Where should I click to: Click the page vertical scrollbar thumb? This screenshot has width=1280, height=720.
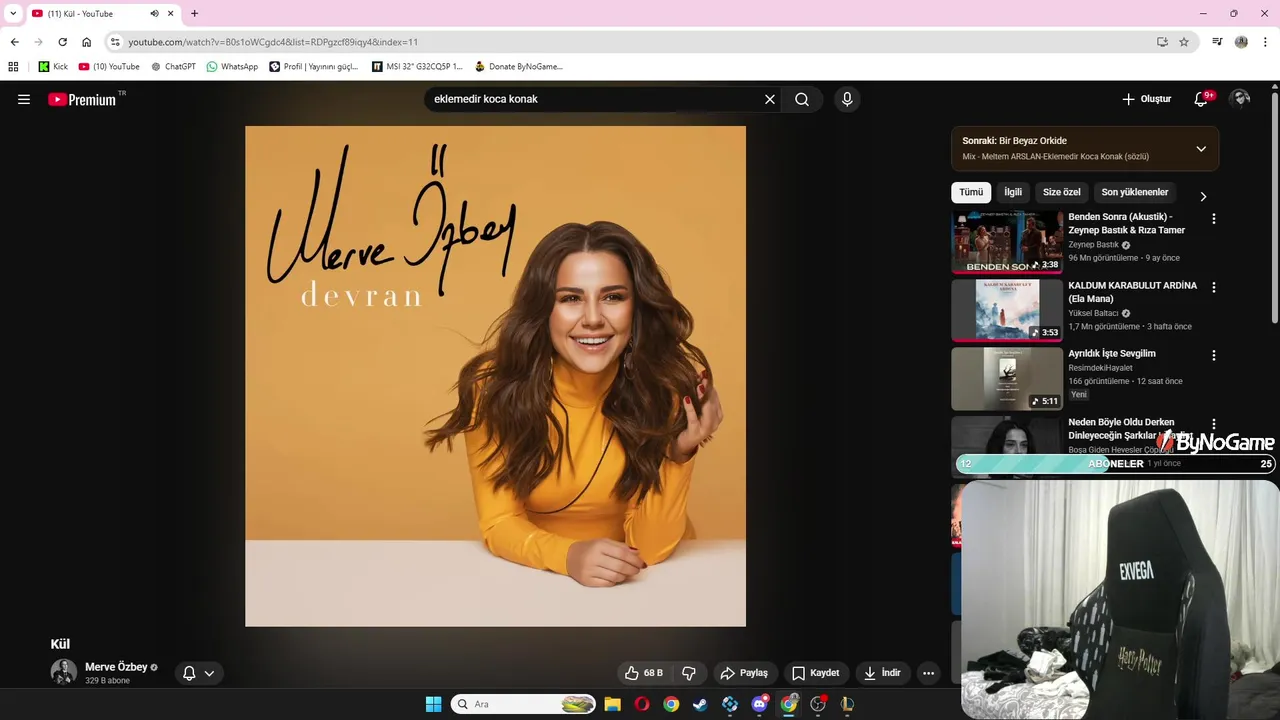tap(1274, 208)
